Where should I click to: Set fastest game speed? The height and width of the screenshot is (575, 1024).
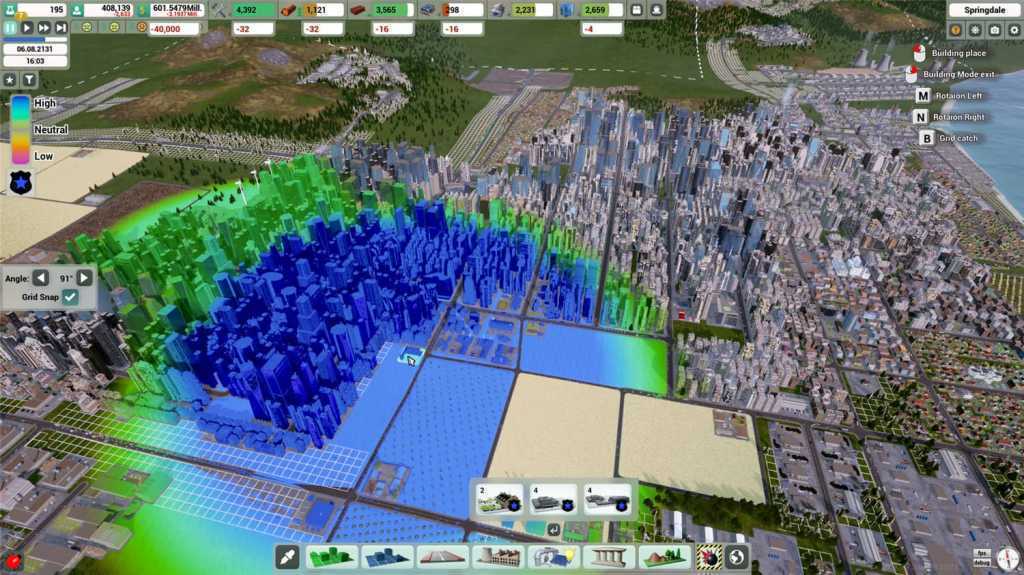(x=61, y=28)
